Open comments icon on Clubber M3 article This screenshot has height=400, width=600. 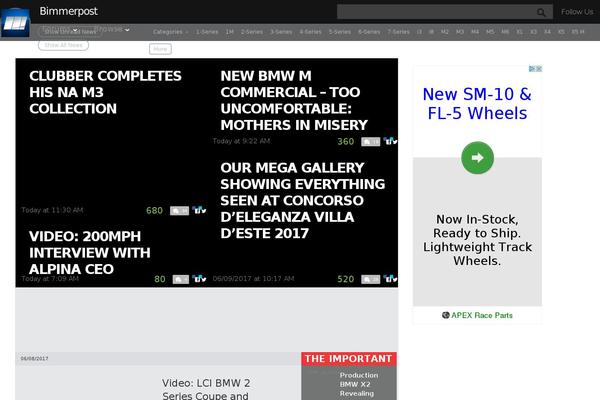click(179, 211)
